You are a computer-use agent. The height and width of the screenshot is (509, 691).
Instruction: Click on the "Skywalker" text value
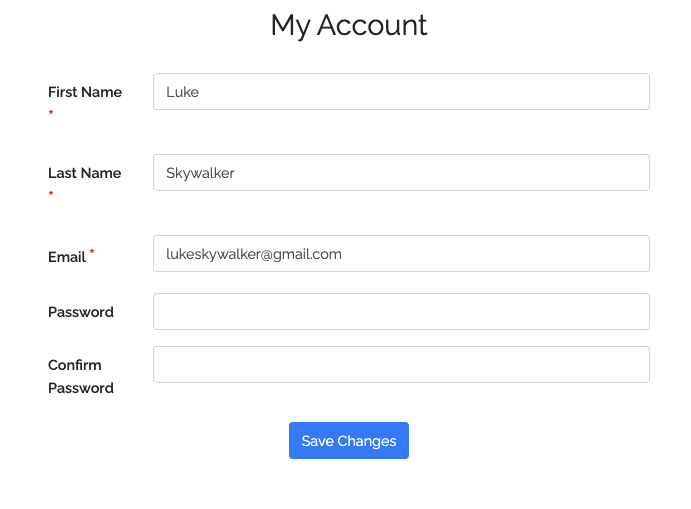pyautogui.click(x=200, y=173)
